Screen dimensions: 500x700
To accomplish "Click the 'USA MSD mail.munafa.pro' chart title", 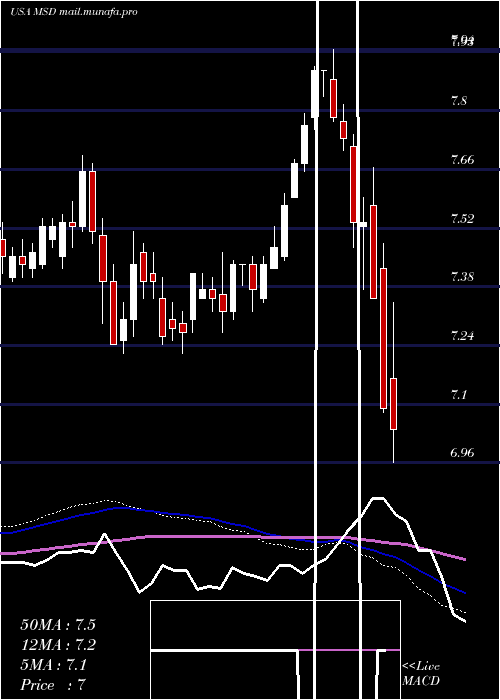I will click(74, 12).
